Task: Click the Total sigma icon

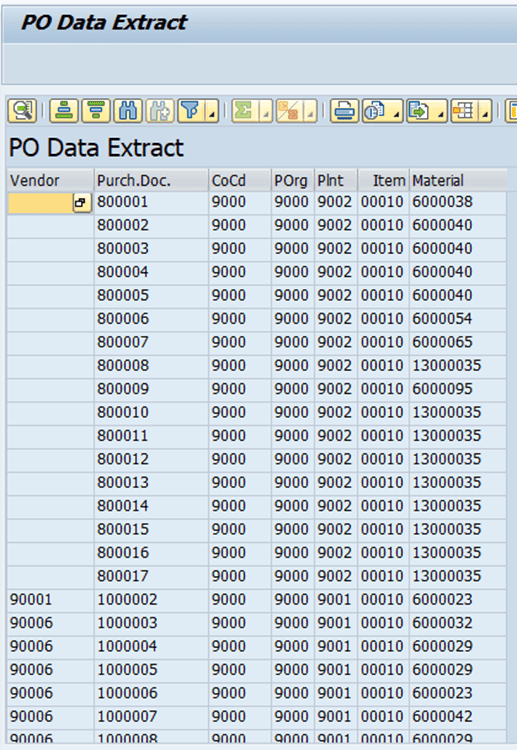Action: 244,111
